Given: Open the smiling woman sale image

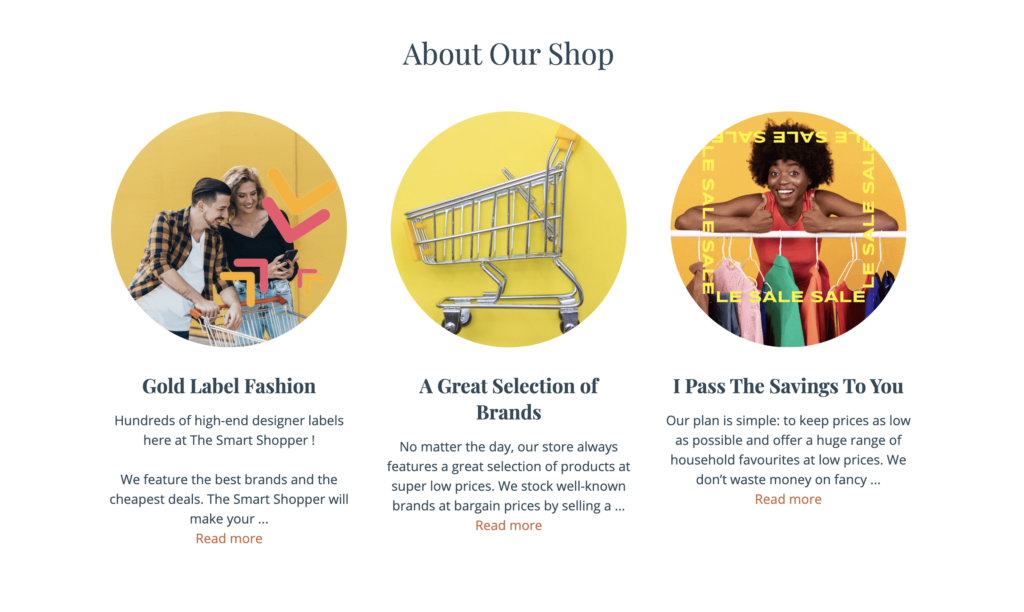Looking at the screenshot, I should pyautogui.click(x=788, y=229).
